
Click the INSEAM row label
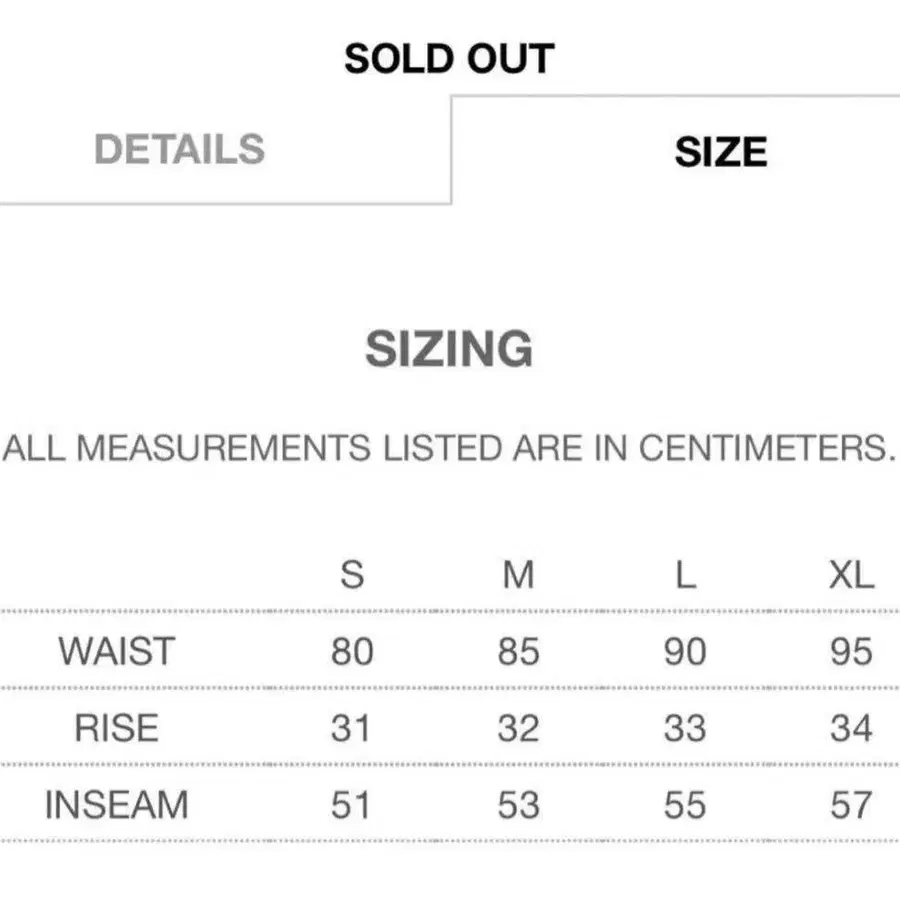point(117,805)
